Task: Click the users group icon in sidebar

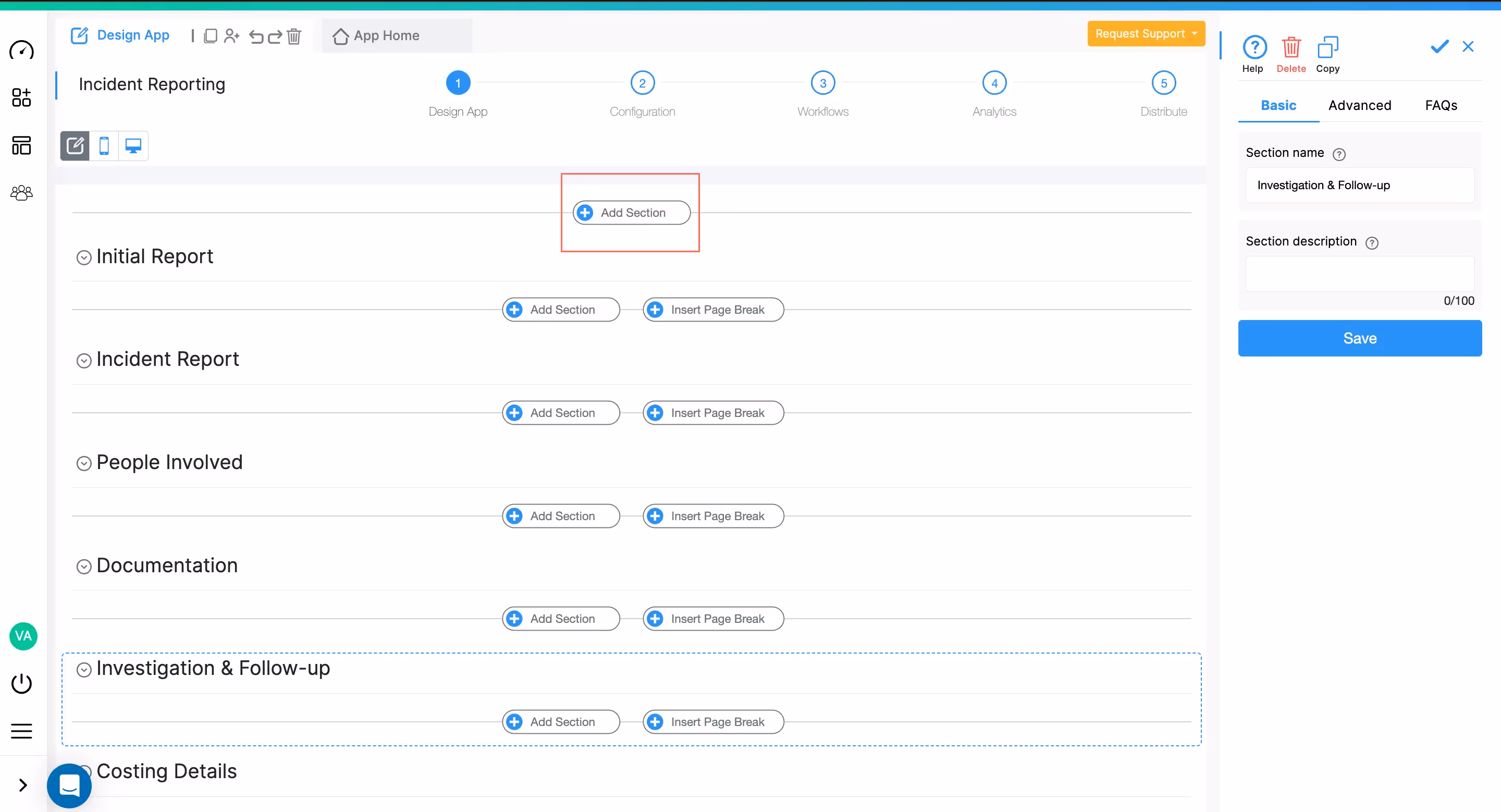Action: point(21,193)
